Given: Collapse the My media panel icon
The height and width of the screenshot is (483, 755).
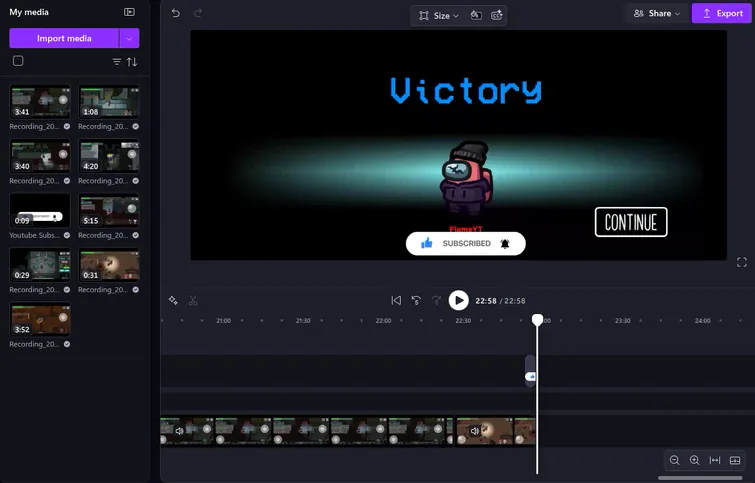Looking at the screenshot, I should click(x=129, y=12).
